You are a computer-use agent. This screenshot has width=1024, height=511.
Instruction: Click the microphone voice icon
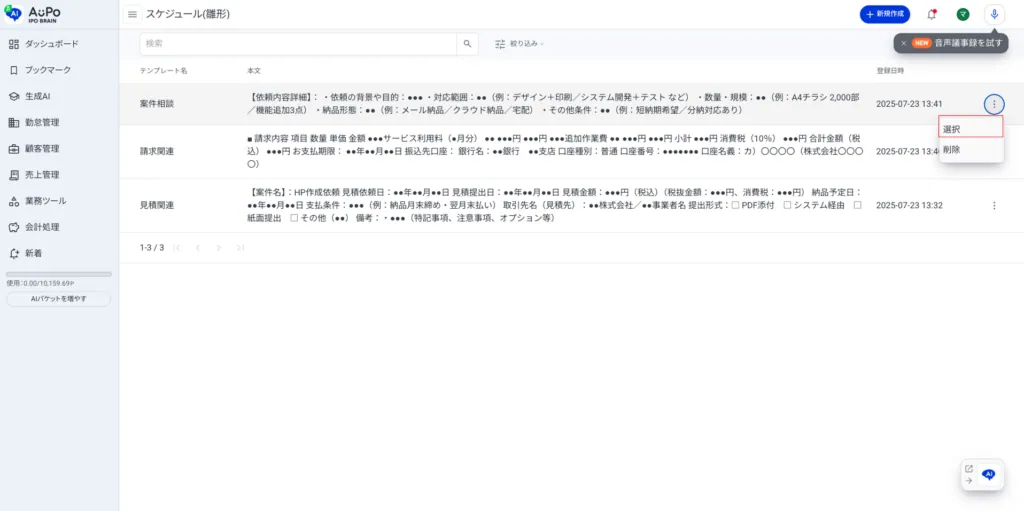(x=995, y=14)
